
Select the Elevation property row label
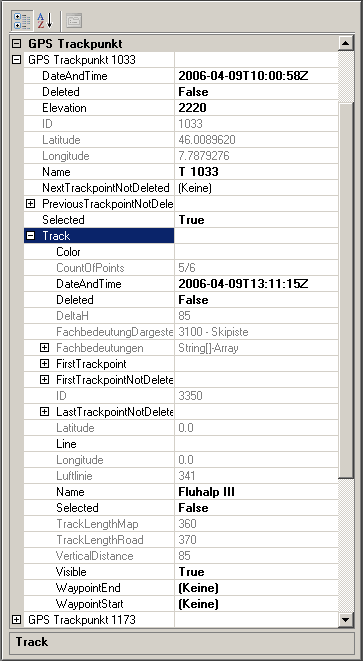click(64, 108)
